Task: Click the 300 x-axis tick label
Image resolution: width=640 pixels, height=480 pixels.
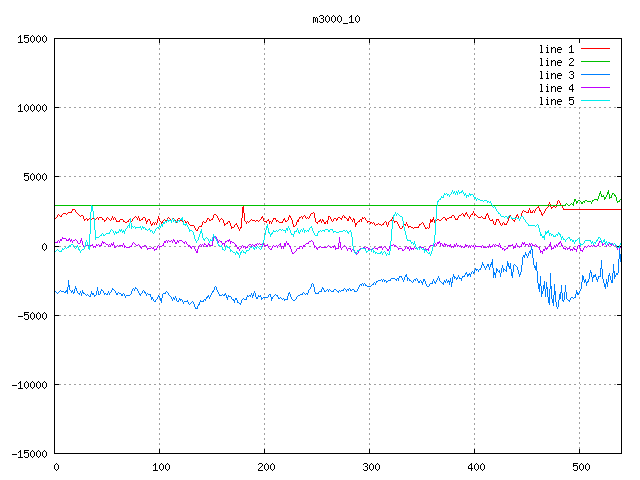Action: (x=369, y=467)
